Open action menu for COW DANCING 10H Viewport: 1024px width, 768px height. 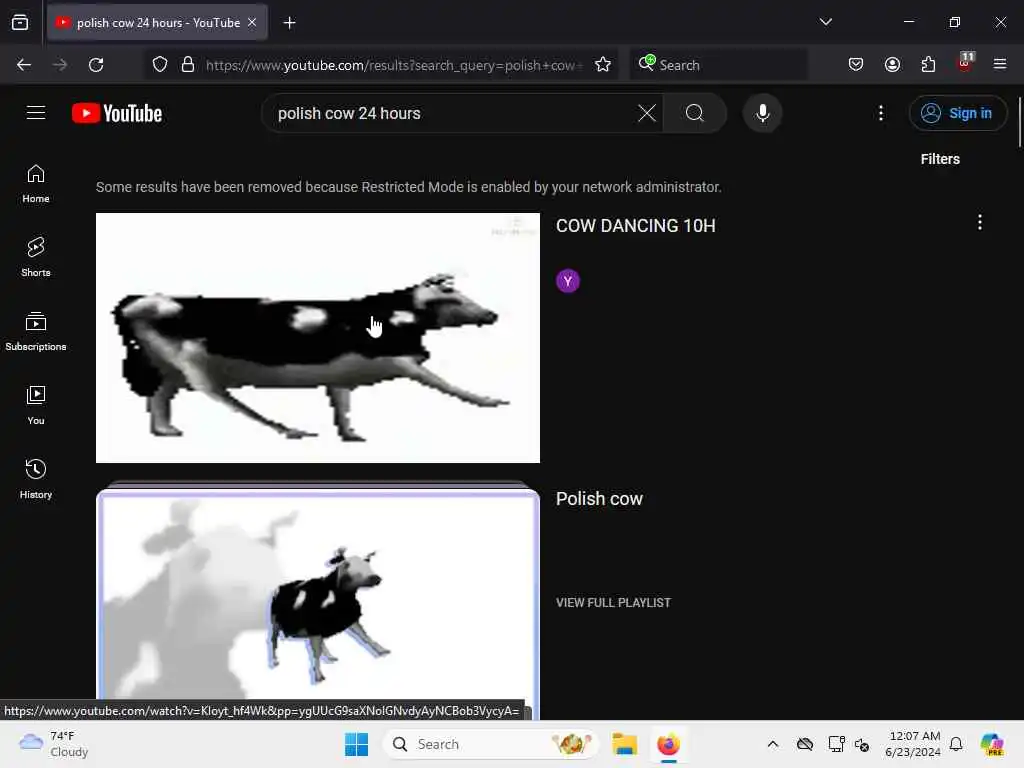pyautogui.click(x=980, y=223)
